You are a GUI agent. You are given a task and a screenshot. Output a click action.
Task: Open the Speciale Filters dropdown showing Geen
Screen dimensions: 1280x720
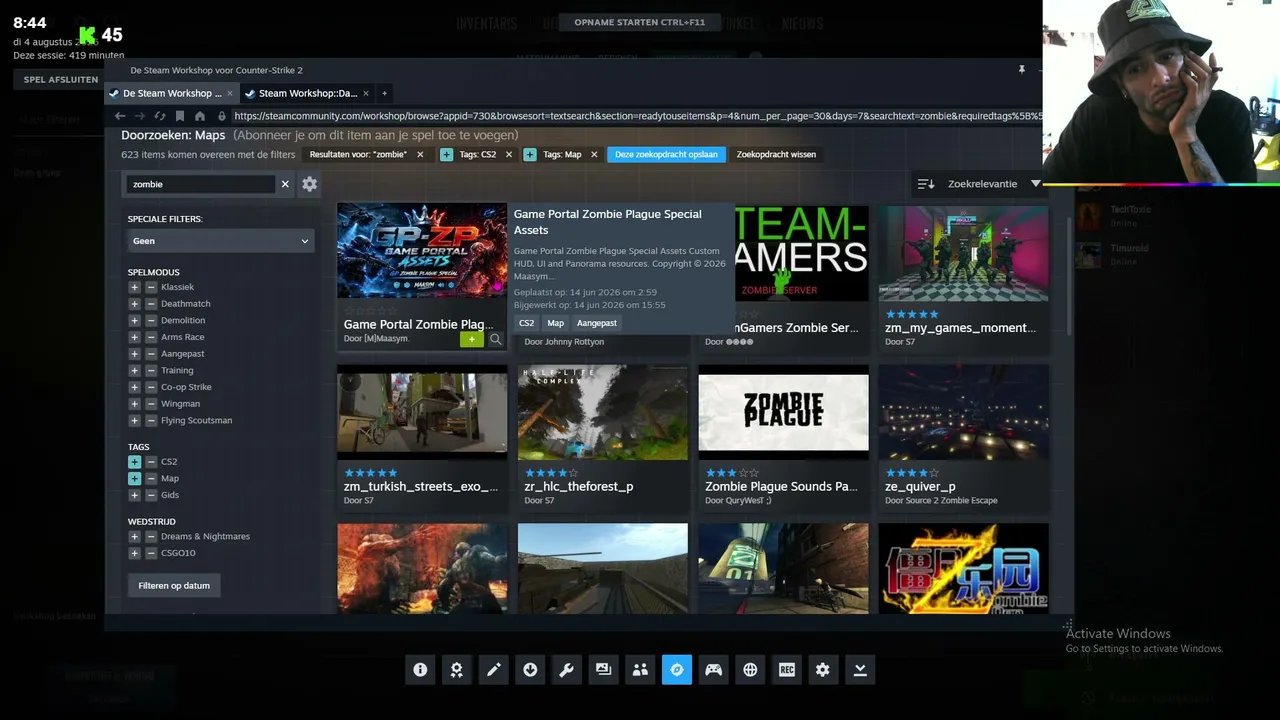click(x=220, y=241)
